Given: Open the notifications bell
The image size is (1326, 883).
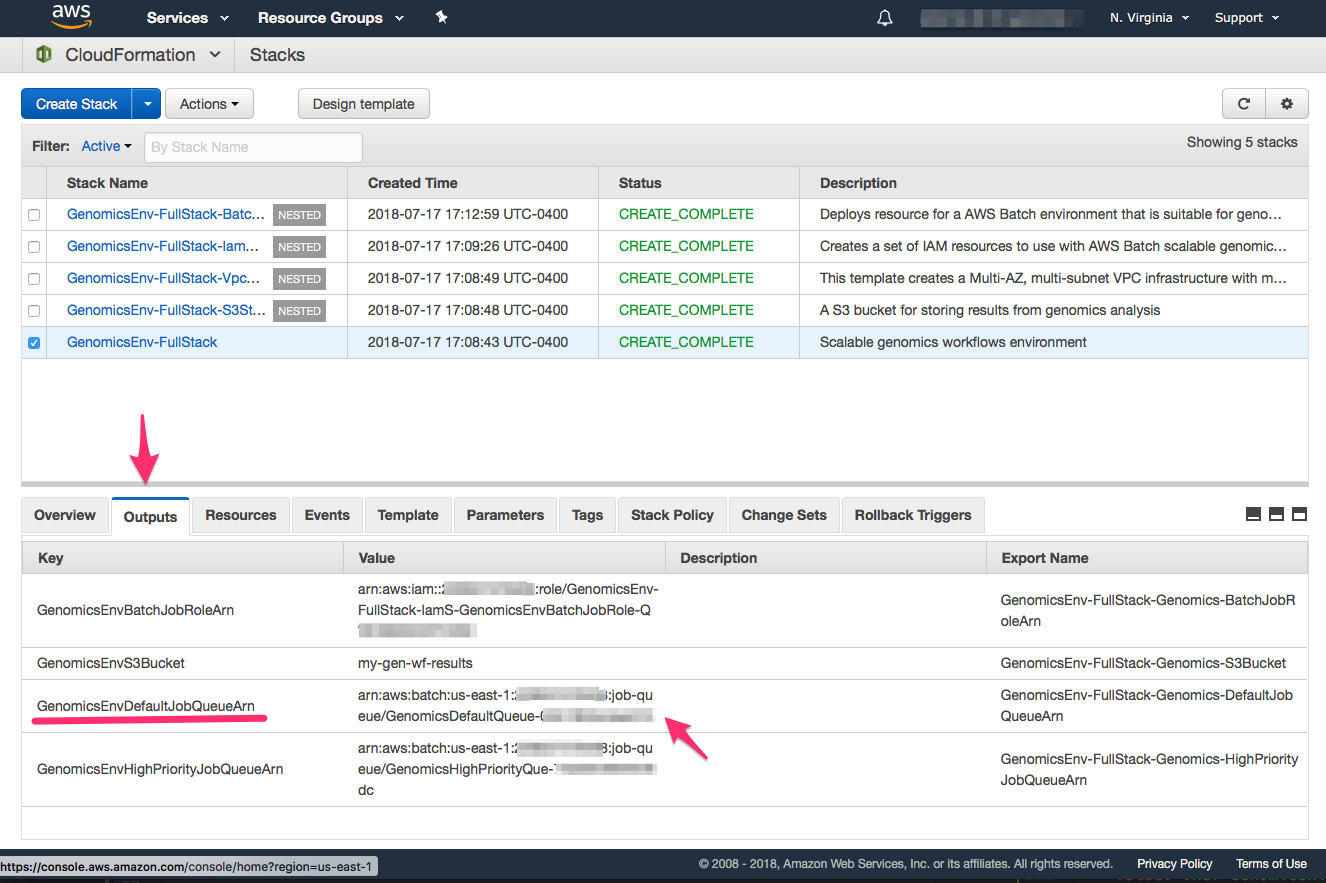Looking at the screenshot, I should pos(885,18).
